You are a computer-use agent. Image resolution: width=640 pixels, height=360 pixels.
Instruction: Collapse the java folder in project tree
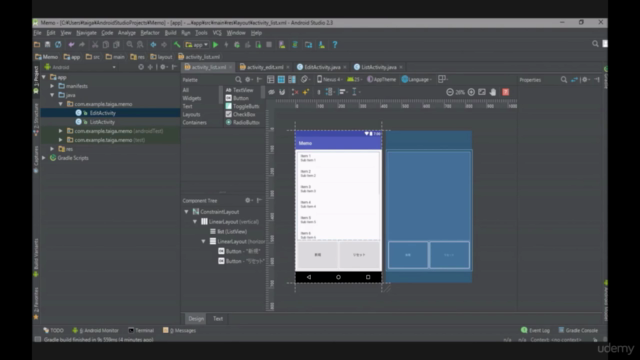[x=52, y=95]
